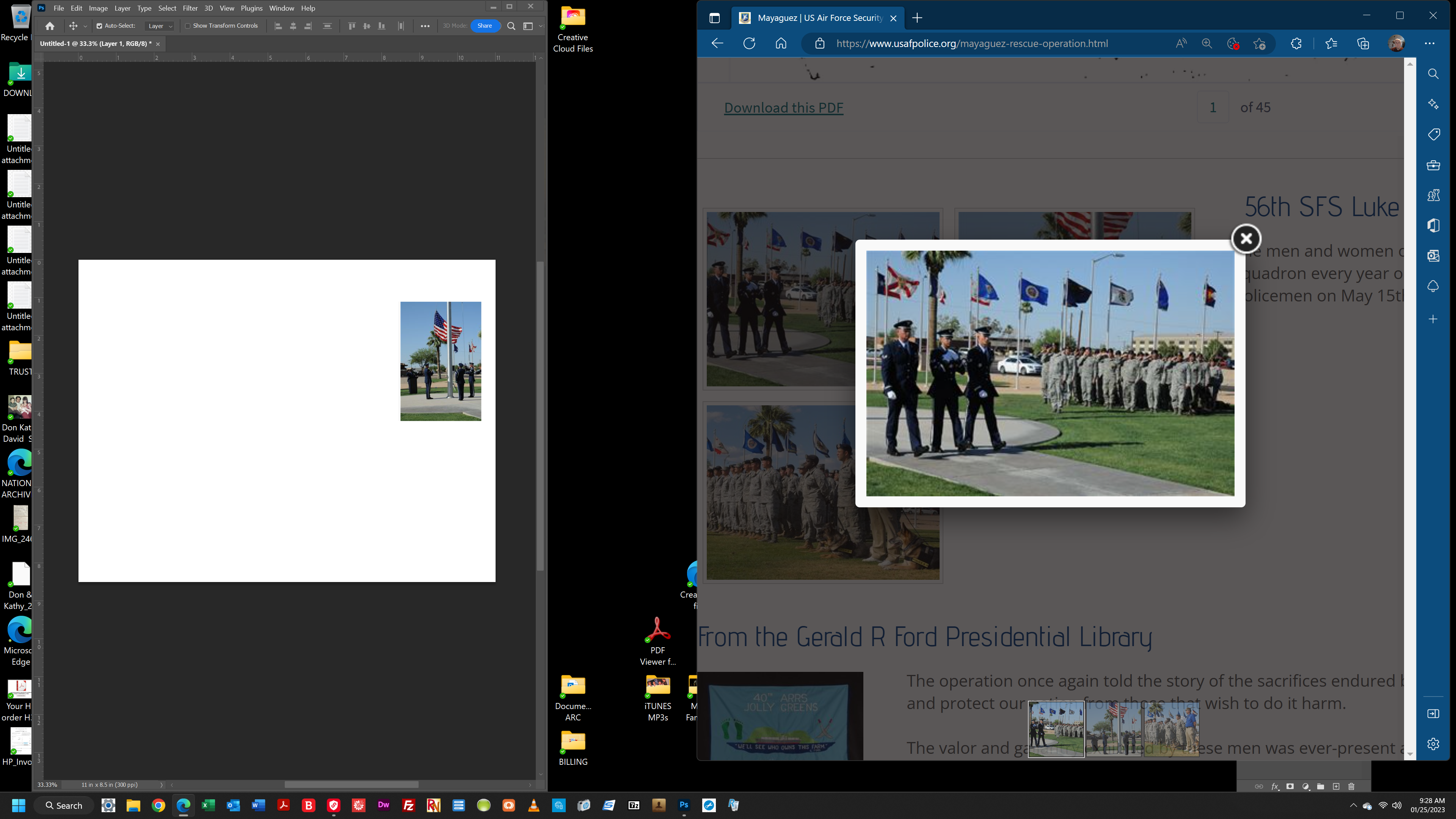Click the 33.33% zoom field in status bar
This screenshot has width=1456, height=819.
click(47, 784)
